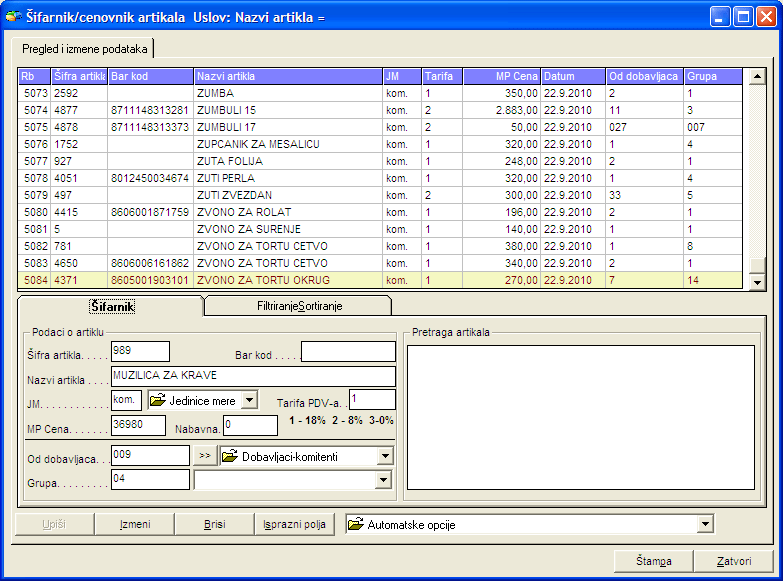Select the Šifarnik tab
This screenshot has height=581, width=783.
[x=111, y=306]
